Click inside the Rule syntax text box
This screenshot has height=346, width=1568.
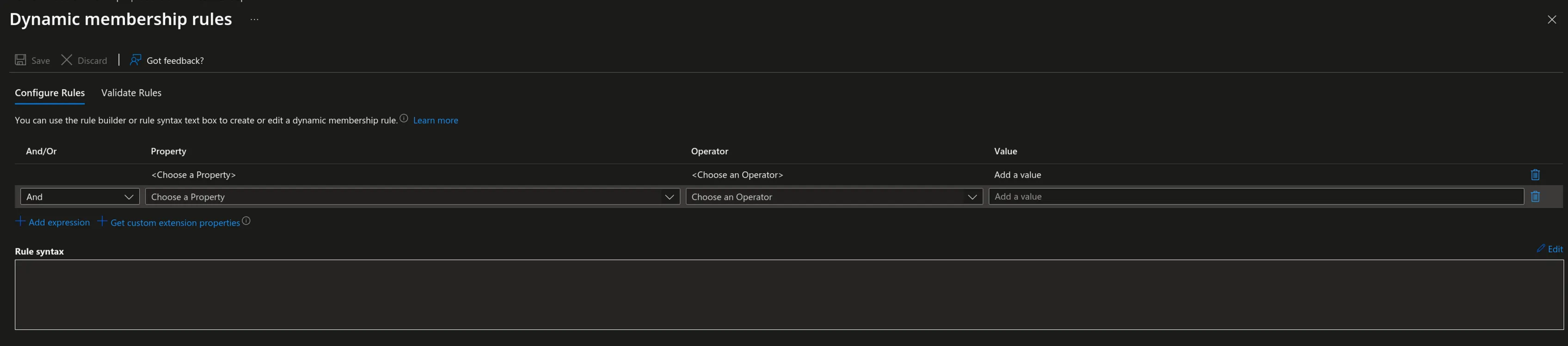[789, 295]
